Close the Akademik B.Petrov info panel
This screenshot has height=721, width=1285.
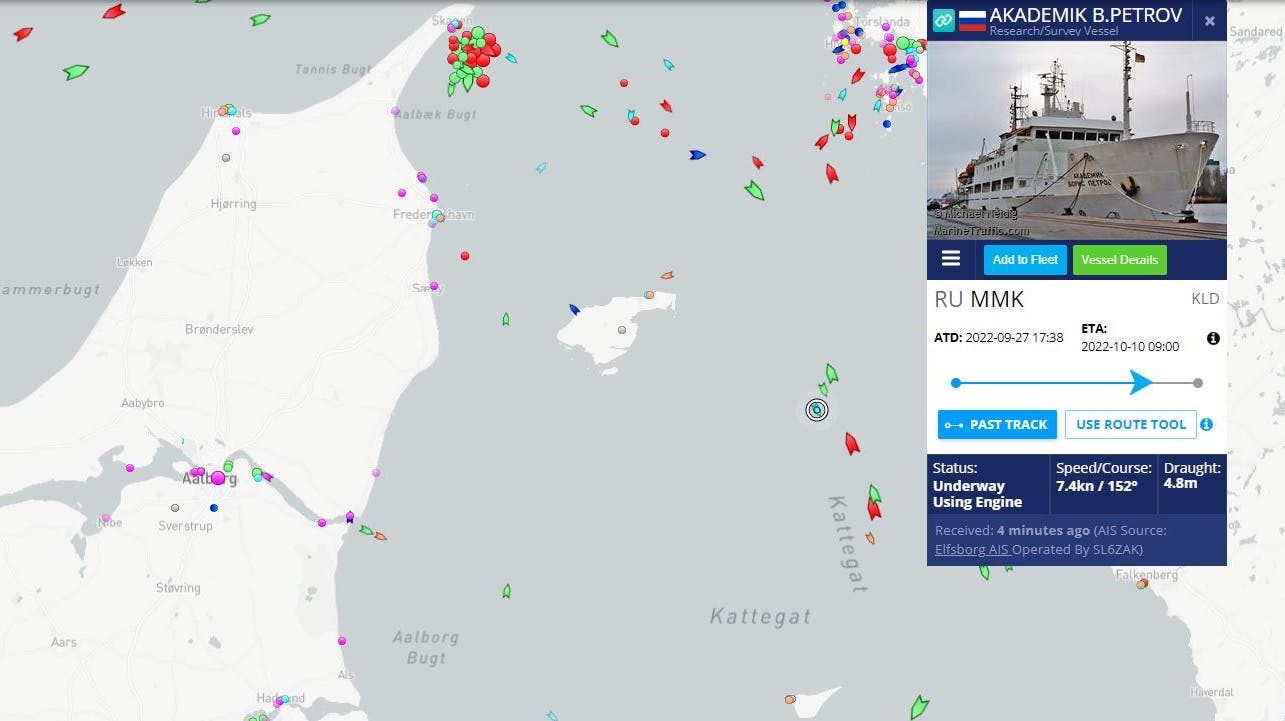(x=1209, y=21)
